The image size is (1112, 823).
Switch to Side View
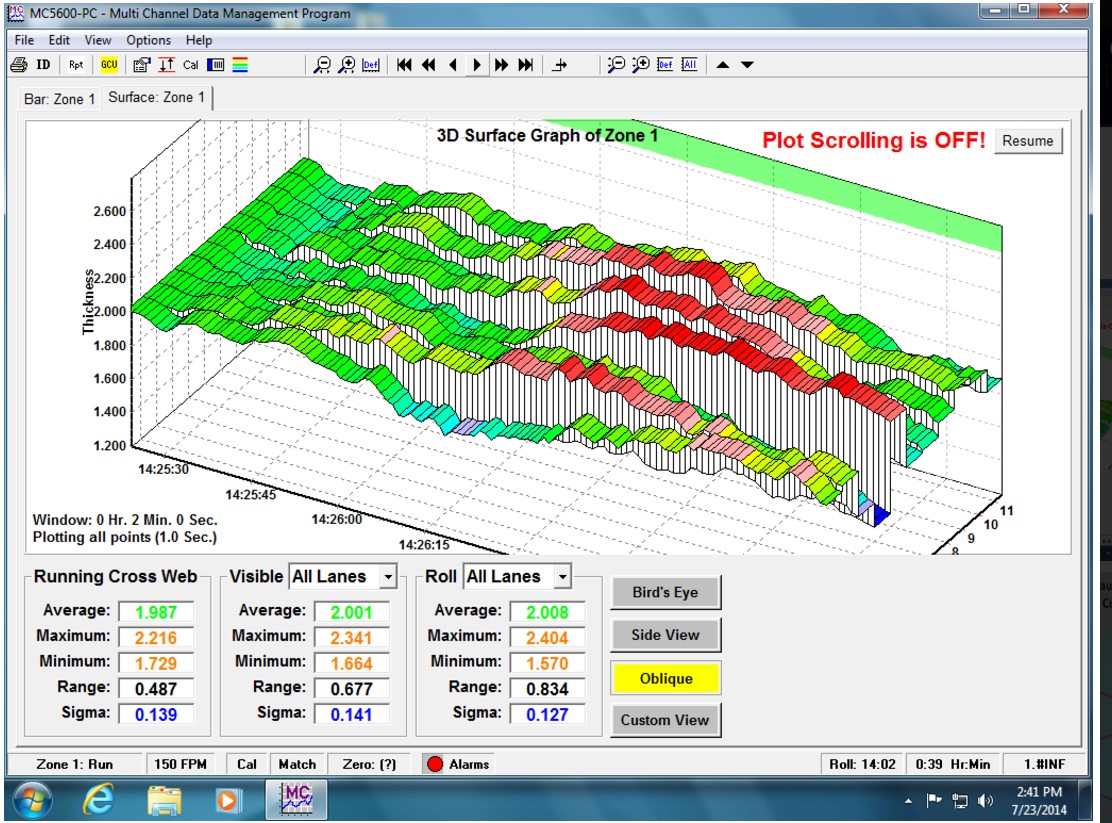665,635
